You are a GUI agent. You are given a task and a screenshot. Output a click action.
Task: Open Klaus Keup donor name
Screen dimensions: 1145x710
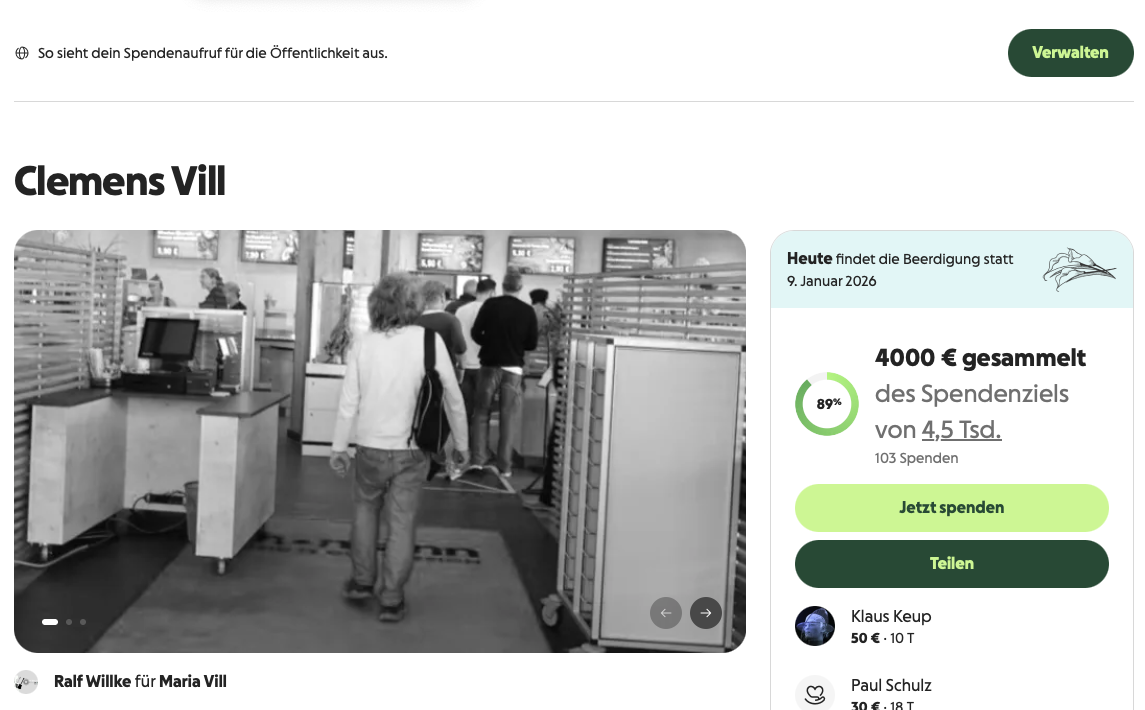(891, 617)
